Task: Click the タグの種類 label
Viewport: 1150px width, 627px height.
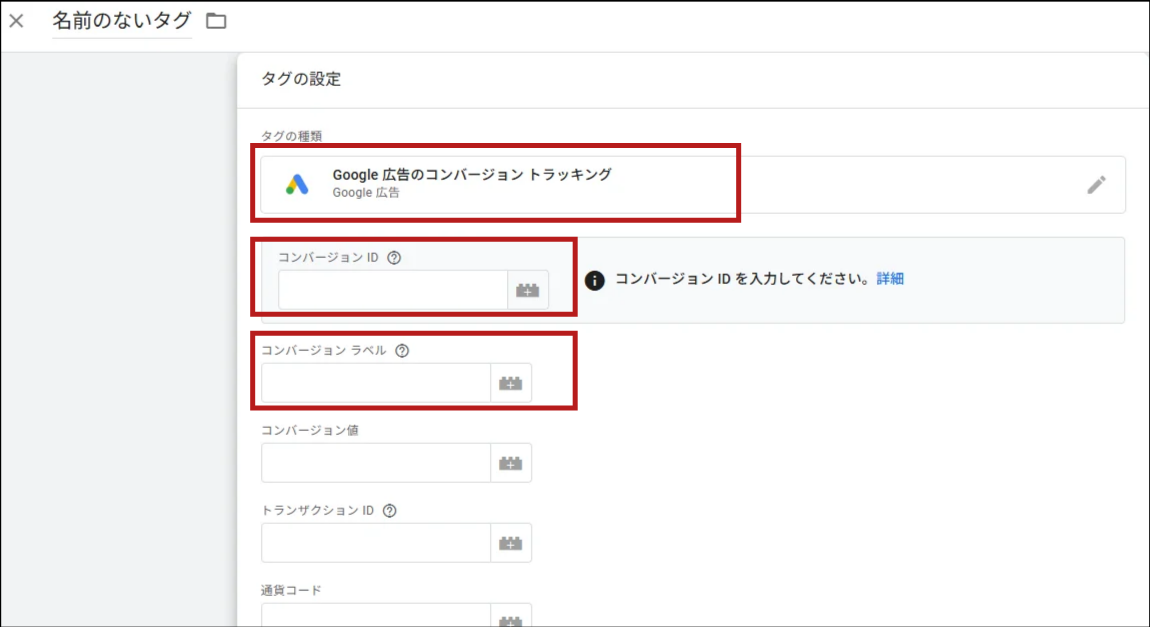Action: tap(291, 136)
